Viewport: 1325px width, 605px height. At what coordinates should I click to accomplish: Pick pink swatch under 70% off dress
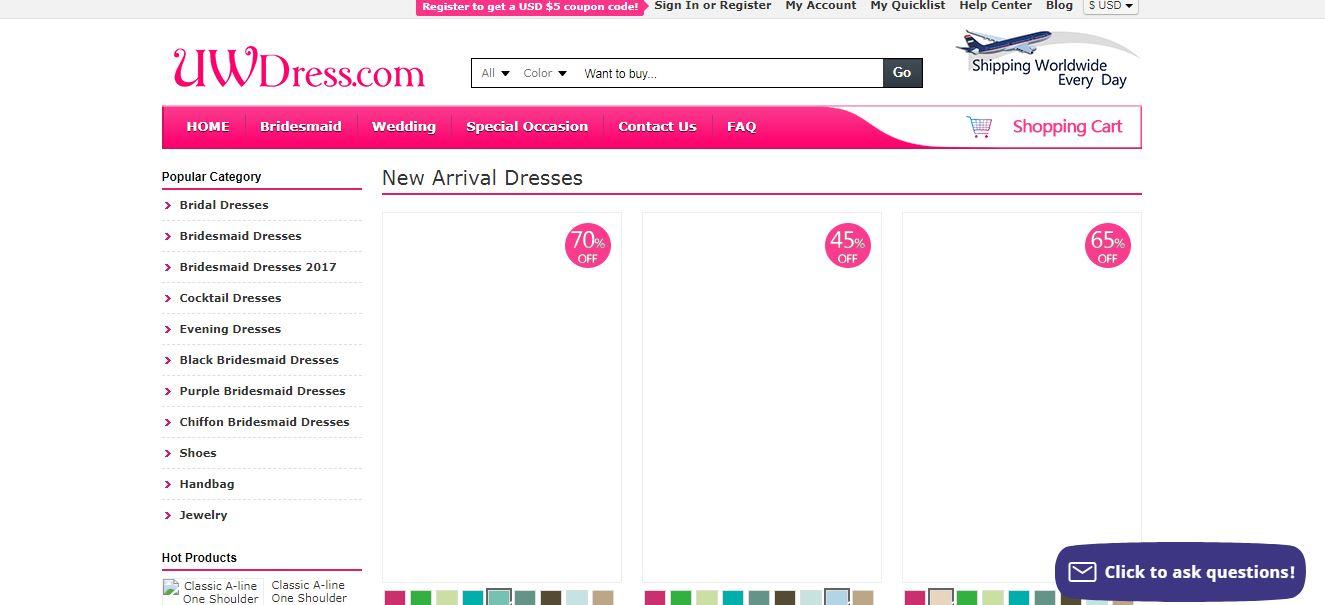coord(395,598)
